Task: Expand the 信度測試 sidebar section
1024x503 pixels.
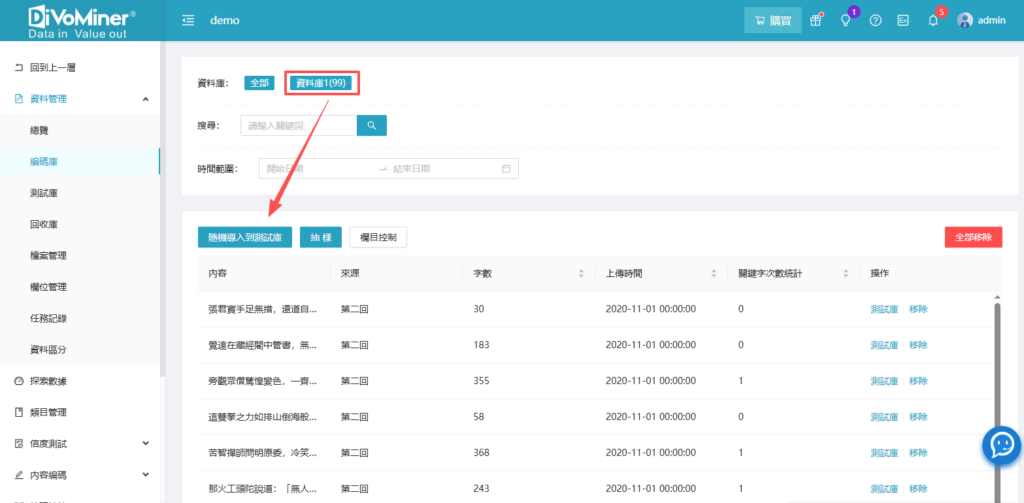Action: pos(146,443)
